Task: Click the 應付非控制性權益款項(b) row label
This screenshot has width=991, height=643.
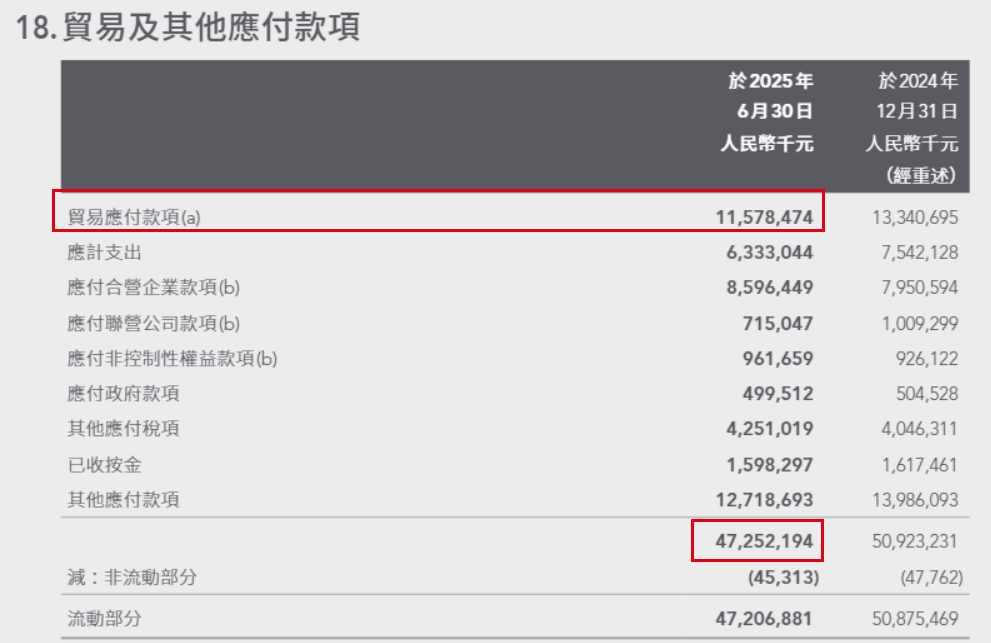Action: [x=172, y=358]
